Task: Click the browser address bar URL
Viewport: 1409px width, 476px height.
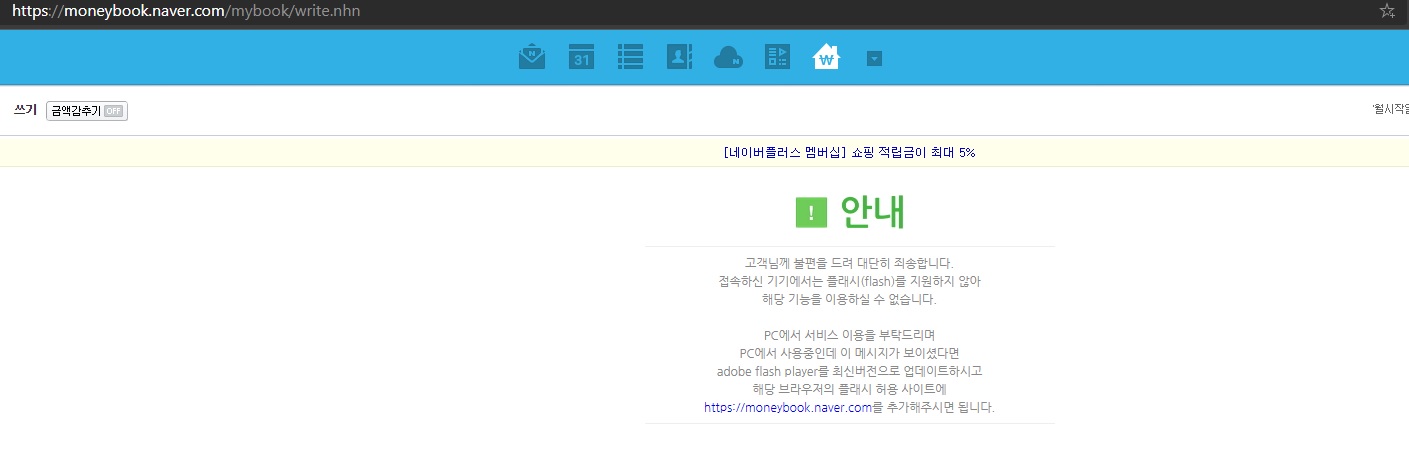Action: click(186, 11)
